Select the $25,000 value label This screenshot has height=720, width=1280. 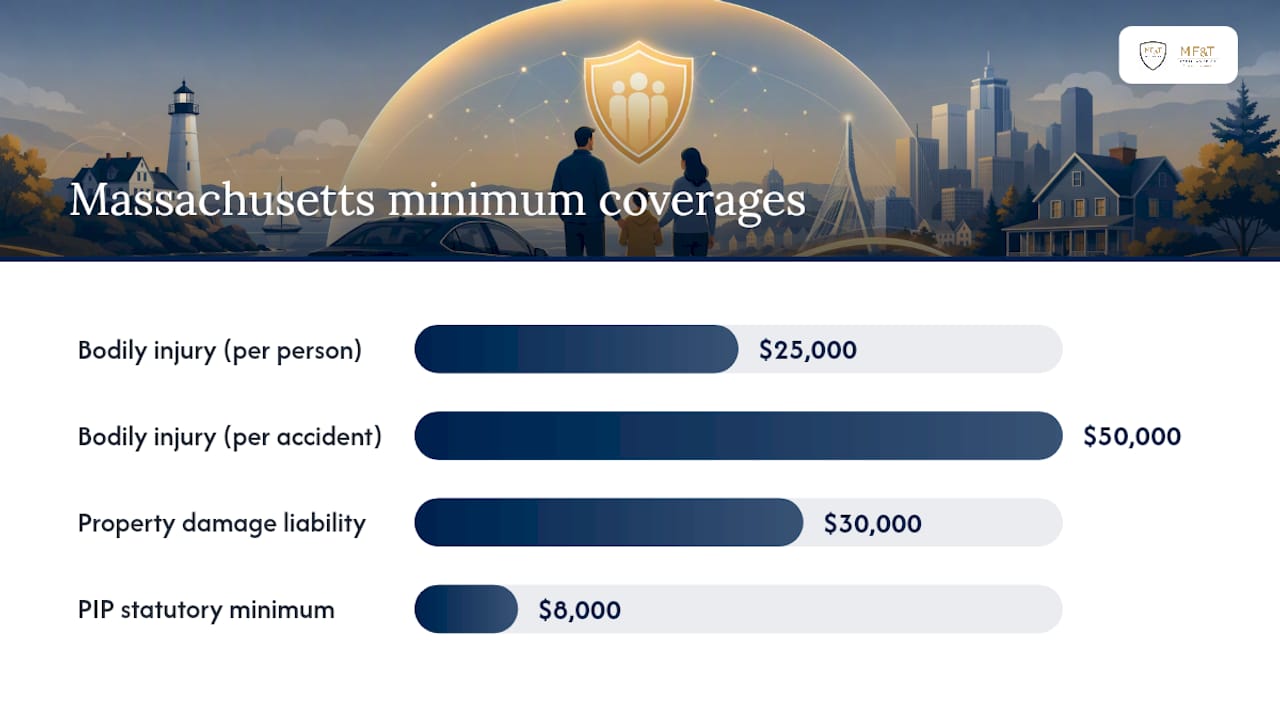[808, 350]
